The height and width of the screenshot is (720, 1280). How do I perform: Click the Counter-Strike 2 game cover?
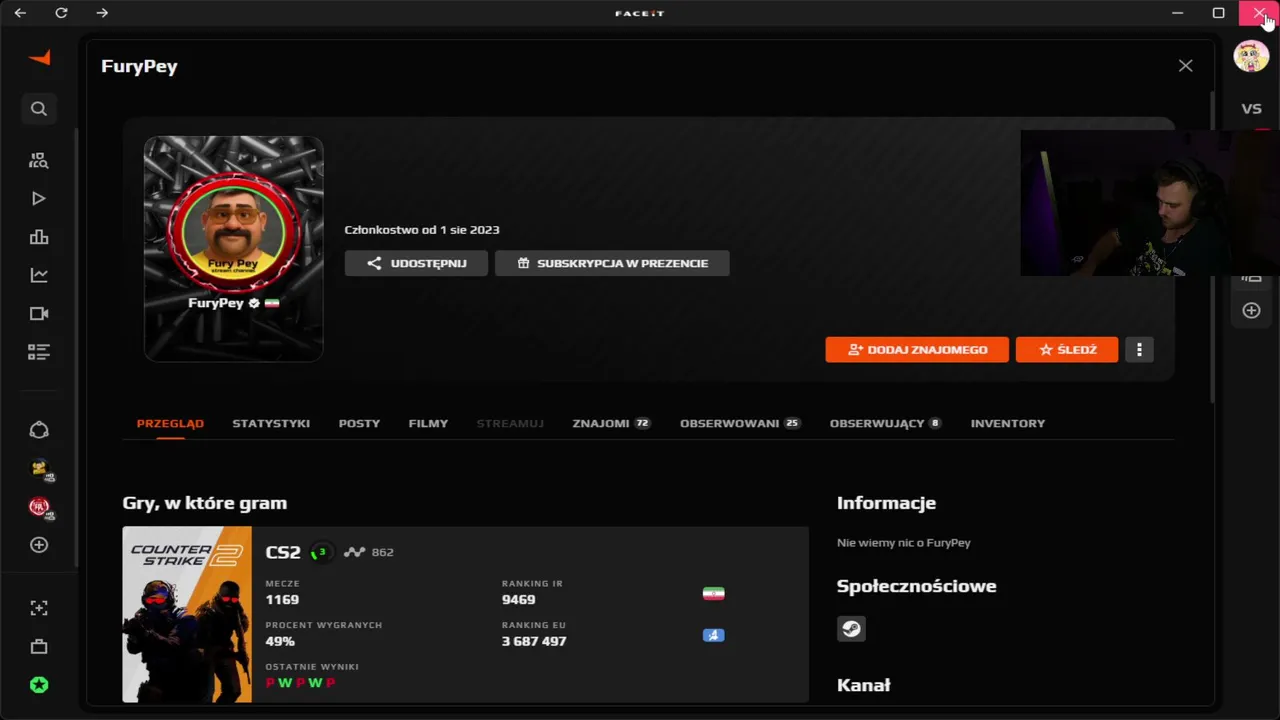tap(187, 614)
